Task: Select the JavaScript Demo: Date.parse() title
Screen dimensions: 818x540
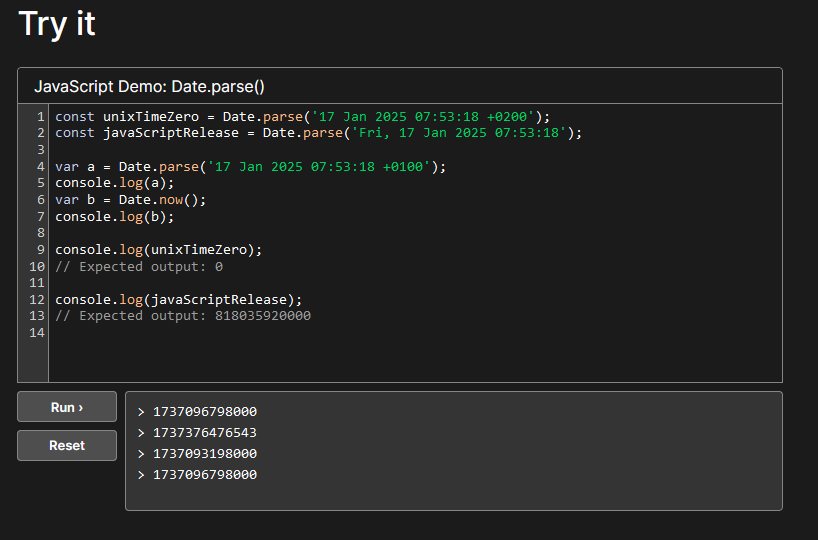Action: coord(149,87)
